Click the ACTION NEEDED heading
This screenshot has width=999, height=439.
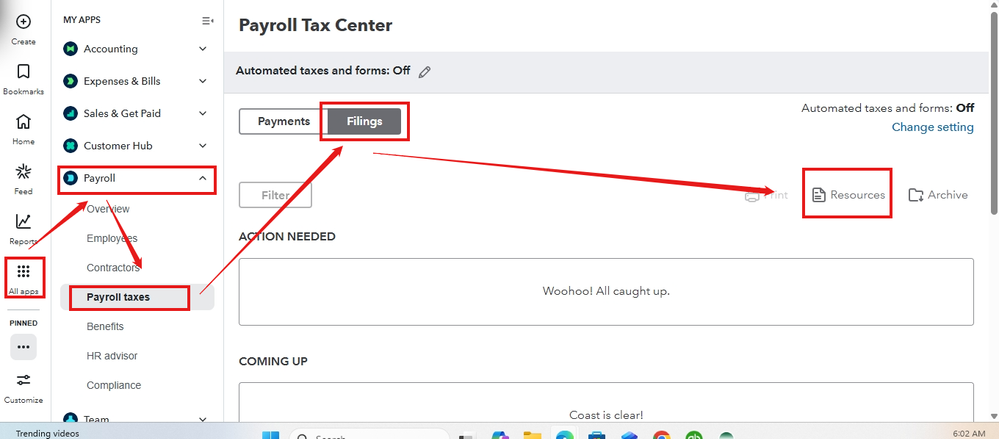click(x=287, y=236)
